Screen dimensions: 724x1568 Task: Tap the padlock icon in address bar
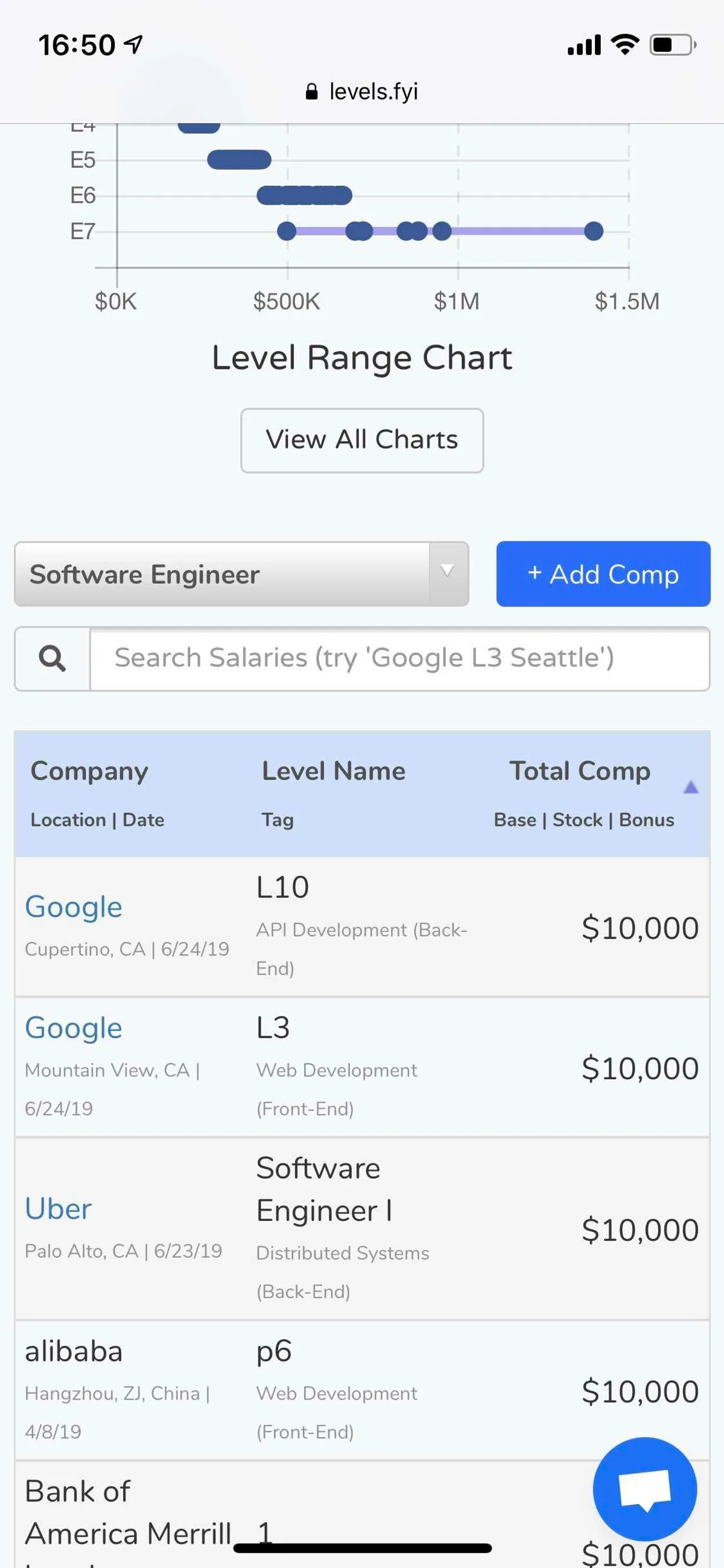311,92
